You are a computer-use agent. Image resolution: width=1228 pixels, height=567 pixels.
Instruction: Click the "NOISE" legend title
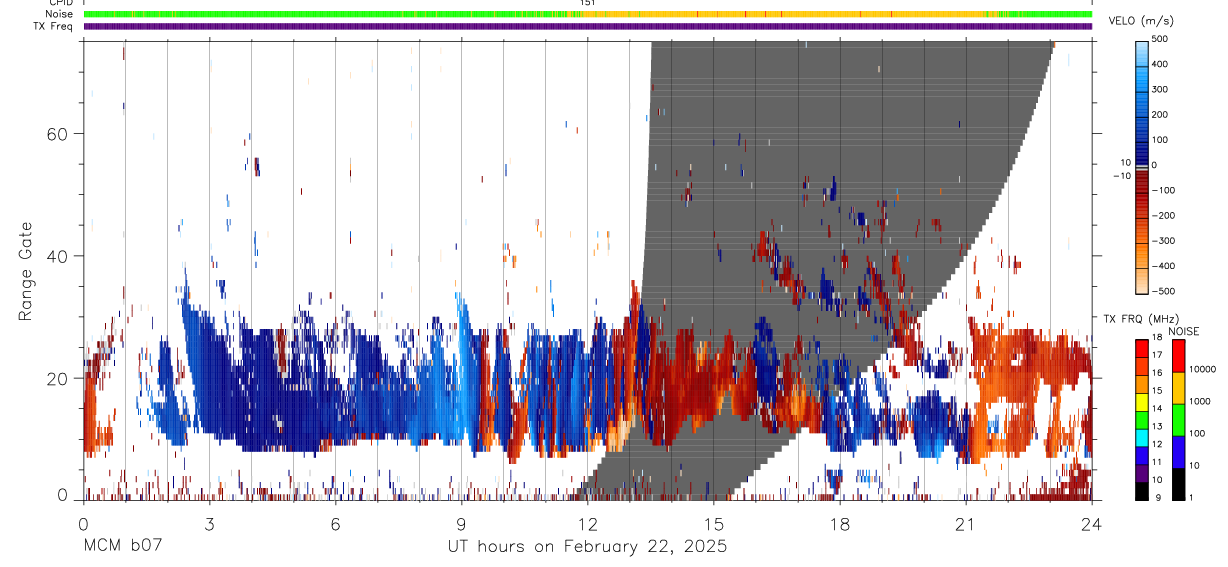(1183, 331)
